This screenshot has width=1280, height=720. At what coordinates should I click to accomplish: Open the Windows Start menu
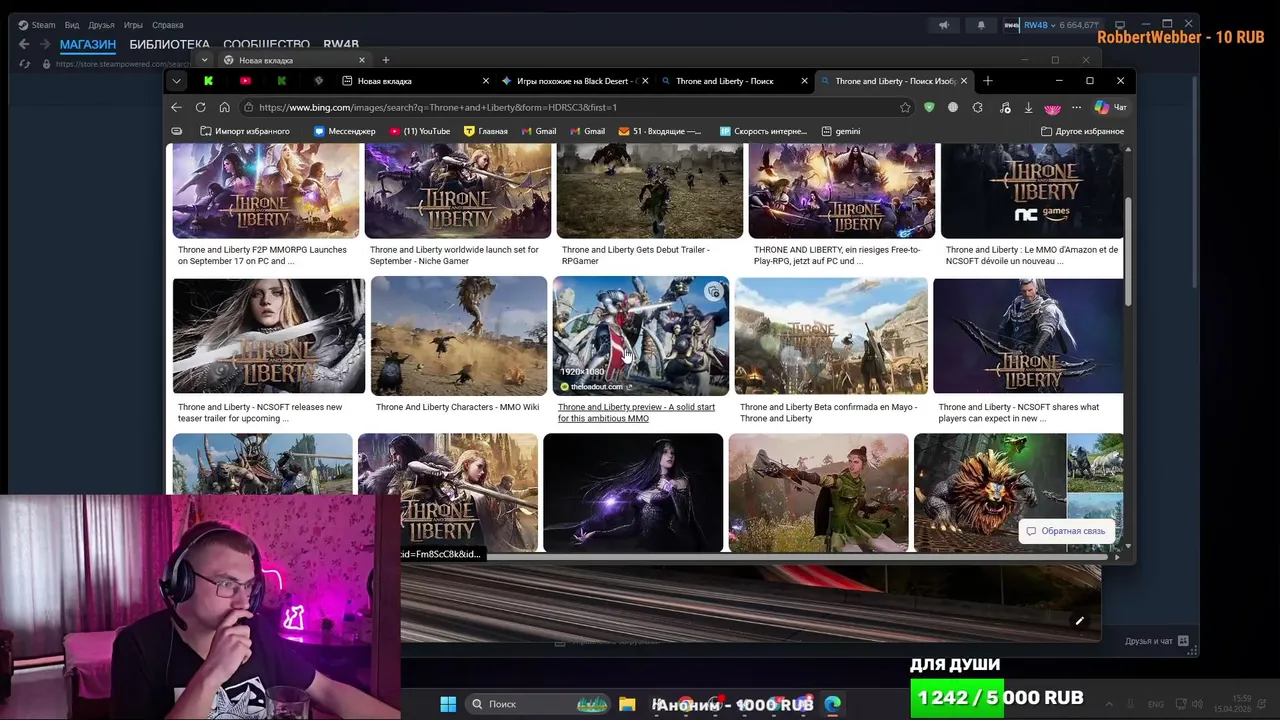[448, 704]
